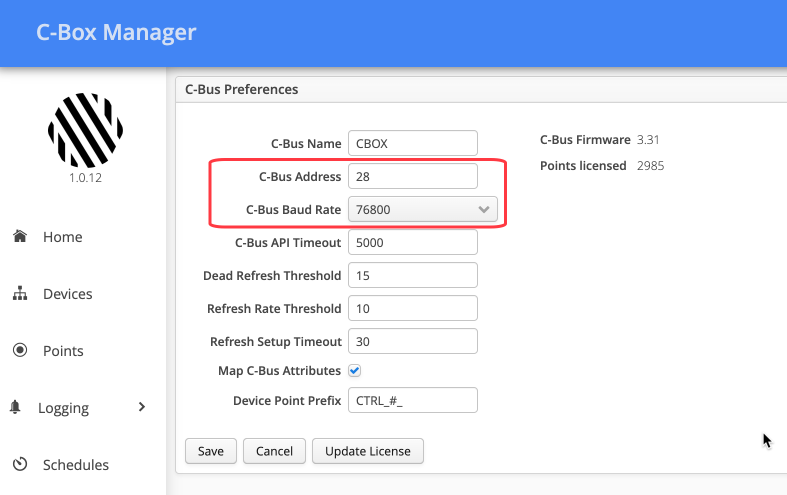Click the Schedules clock icon
Image resolution: width=787 pixels, height=495 pixels.
pyautogui.click(x=19, y=465)
